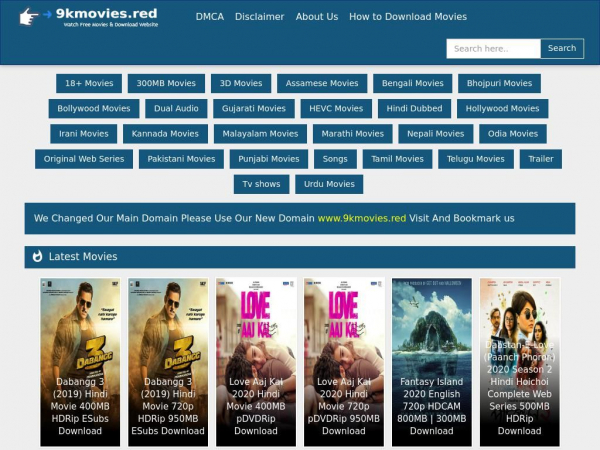Viewport: 600px width, 450px height.
Task: Click inside the search text field
Action: coord(493,48)
